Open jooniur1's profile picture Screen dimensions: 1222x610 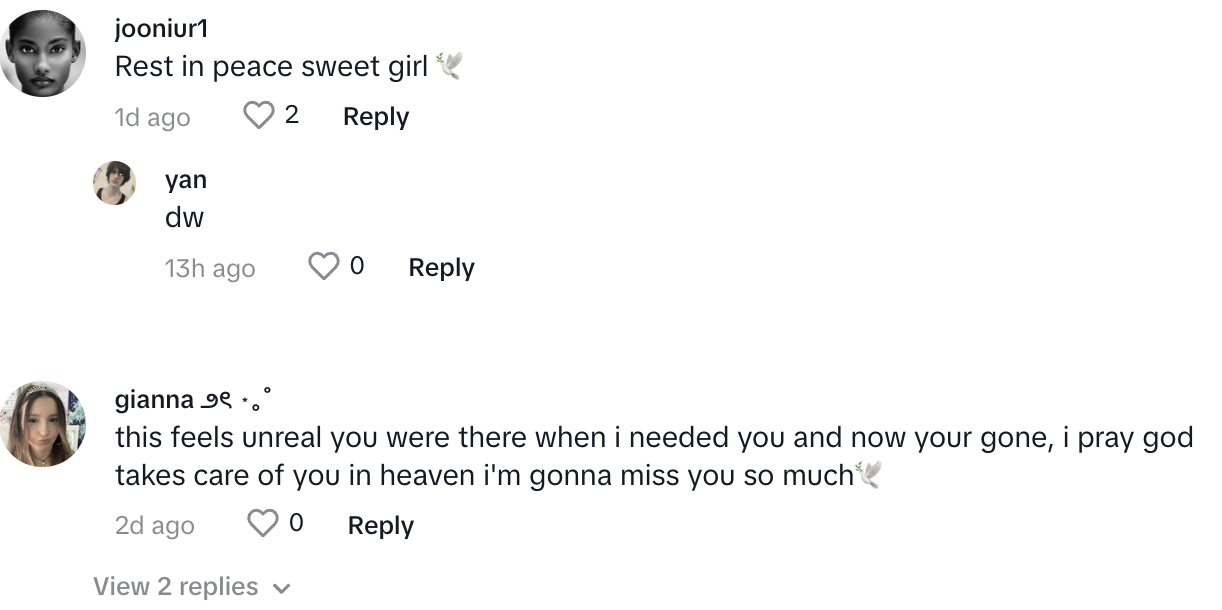click(x=43, y=54)
